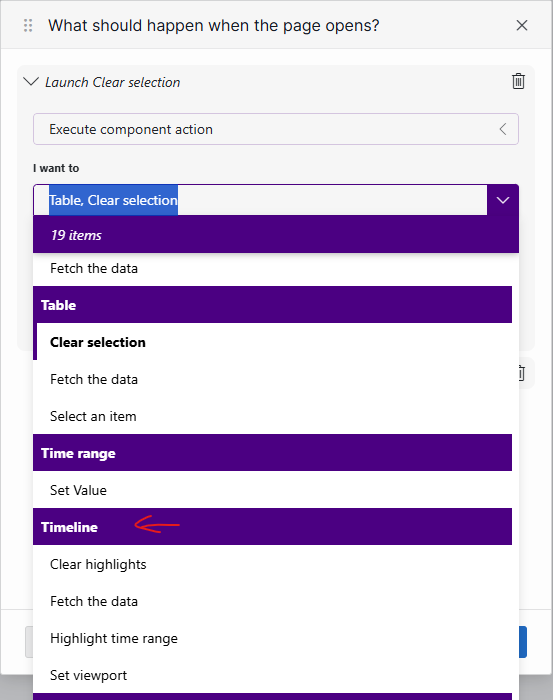Click the partially hidden second trash icon

[521, 373]
